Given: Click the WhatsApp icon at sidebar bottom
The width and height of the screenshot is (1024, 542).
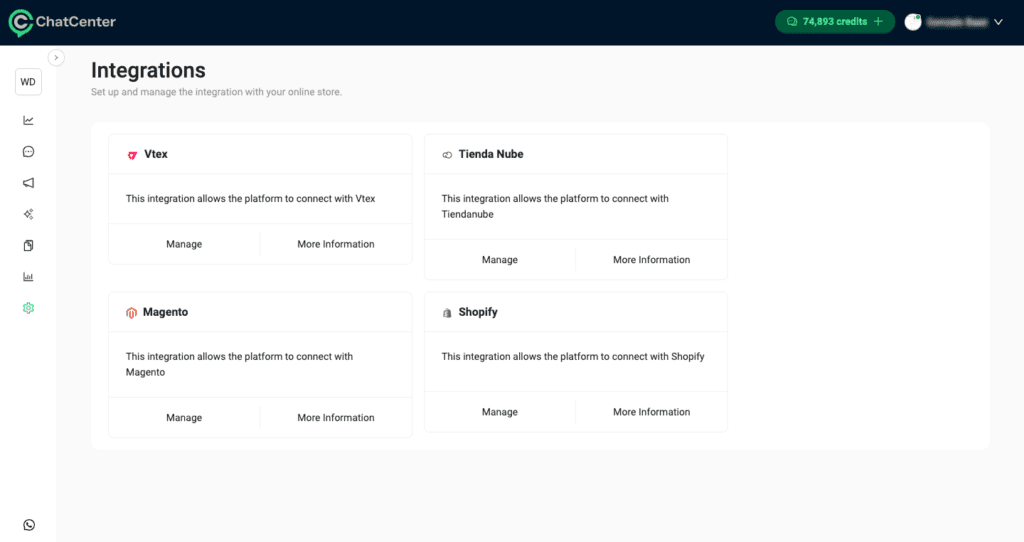Looking at the screenshot, I should (28, 525).
